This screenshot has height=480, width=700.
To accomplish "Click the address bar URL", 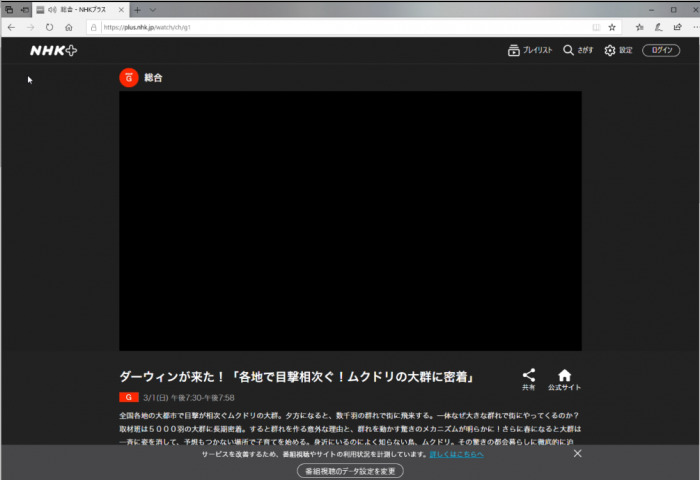I will click(147, 27).
